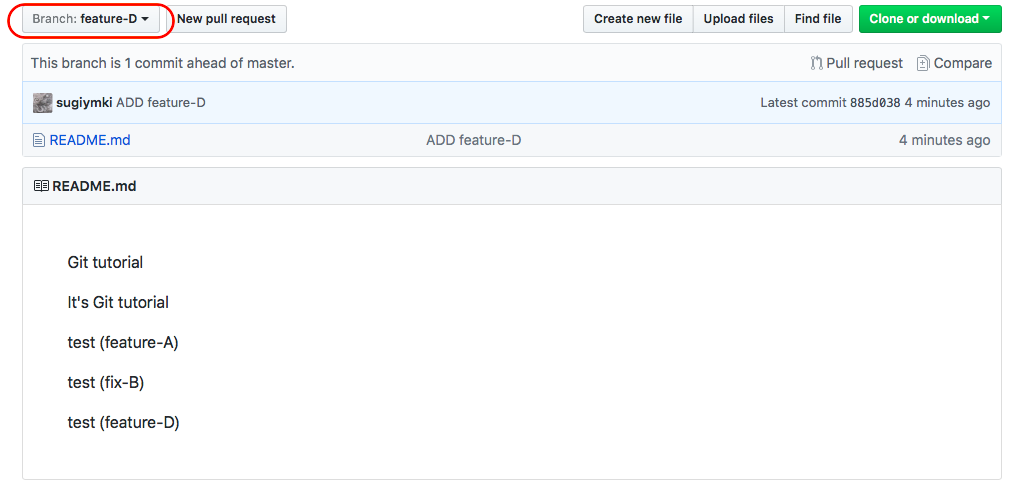Click the pull request icon beside Compare

click(817, 63)
